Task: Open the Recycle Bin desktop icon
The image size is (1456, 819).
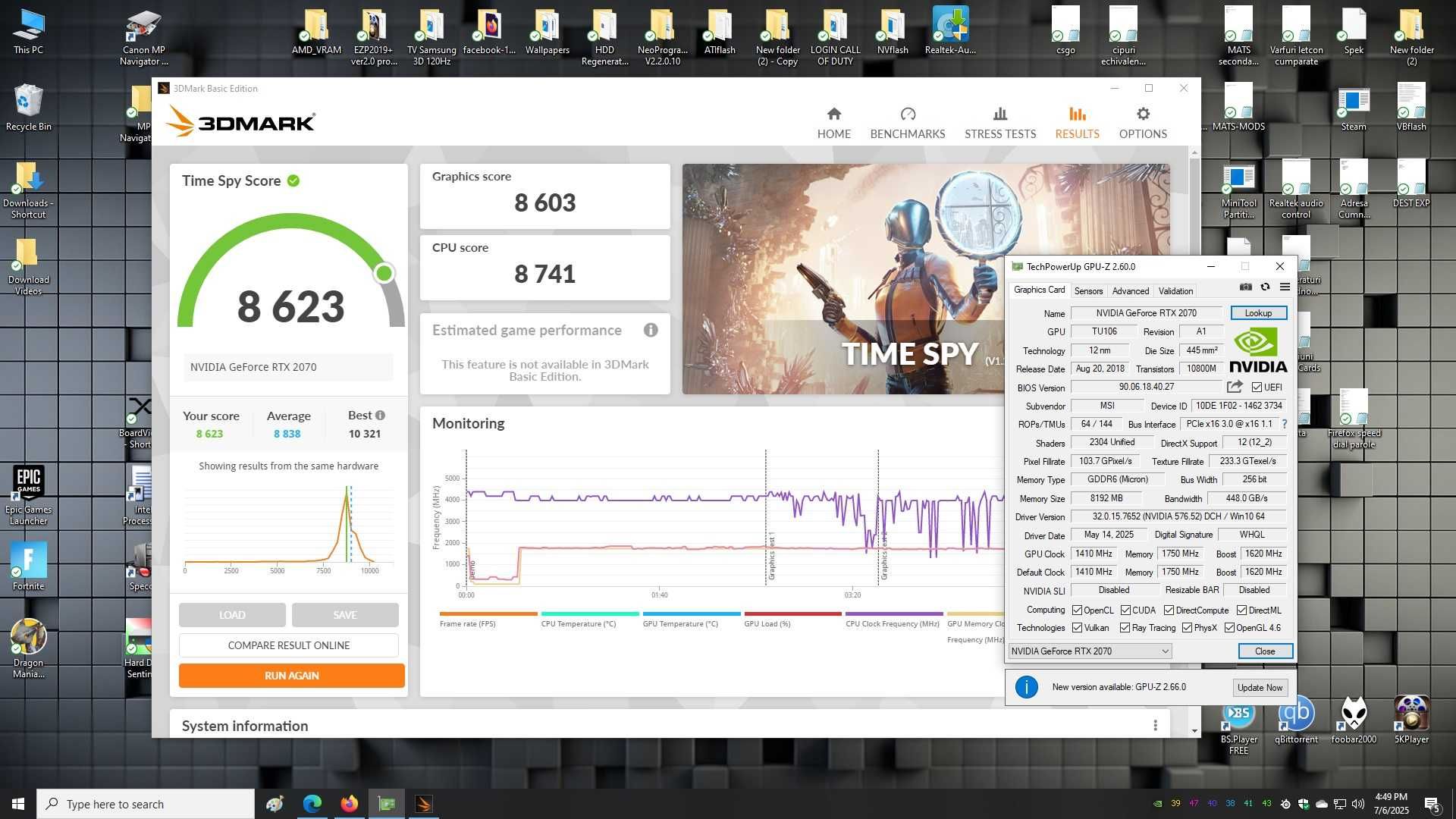Action: (x=29, y=108)
